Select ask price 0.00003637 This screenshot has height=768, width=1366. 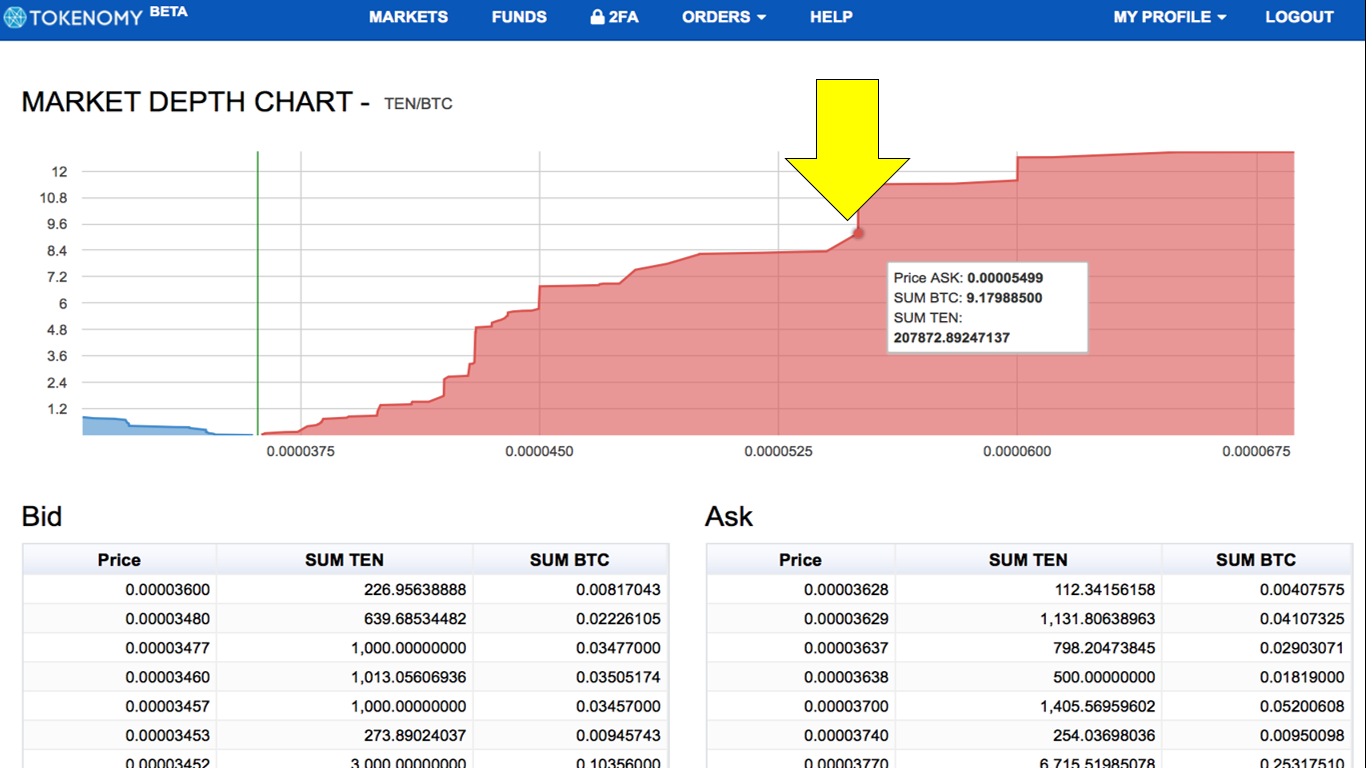tap(846, 648)
